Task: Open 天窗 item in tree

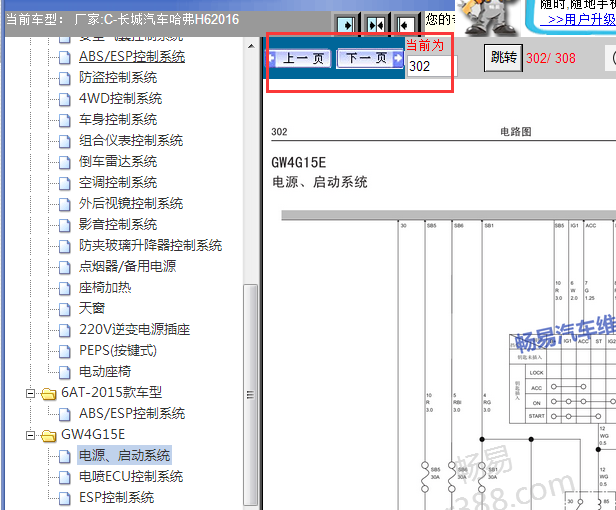Action: (92, 308)
